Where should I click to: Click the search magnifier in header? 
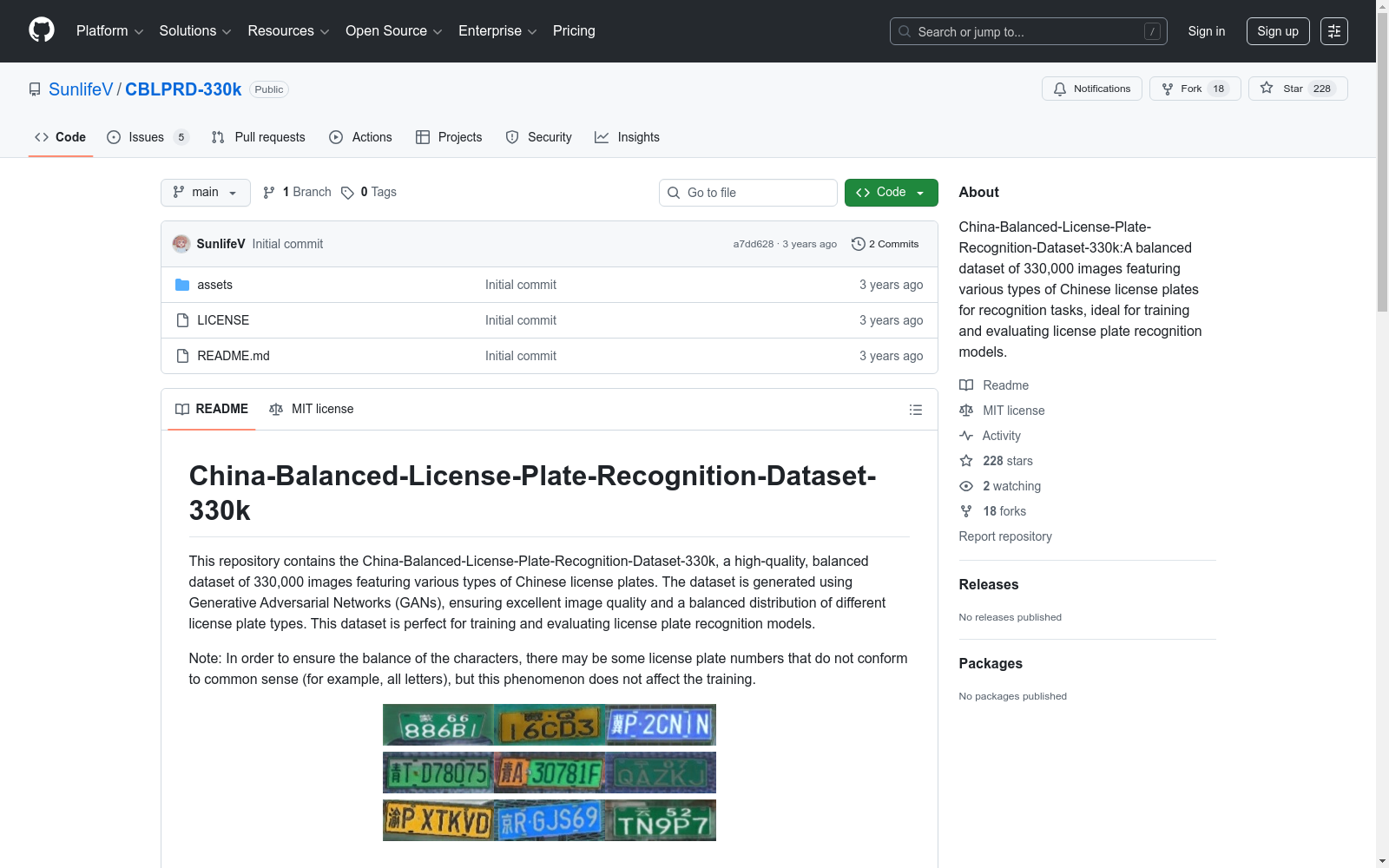(x=905, y=31)
